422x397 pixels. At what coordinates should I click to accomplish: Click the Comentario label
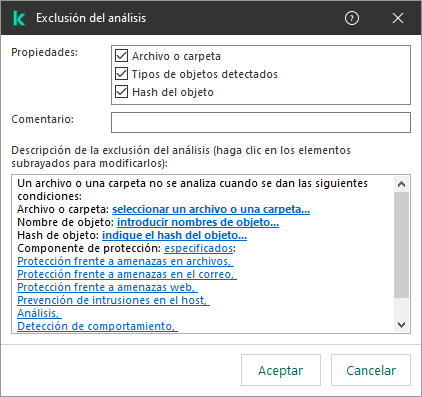click(x=42, y=119)
